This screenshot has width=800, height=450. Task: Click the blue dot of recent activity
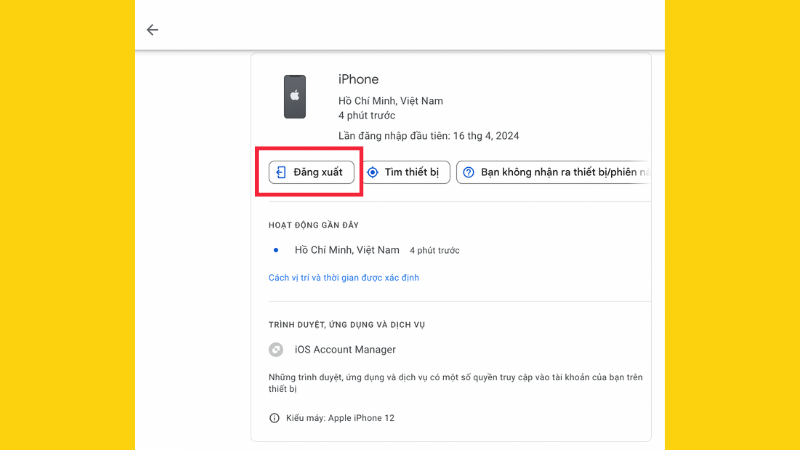(275, 250)
